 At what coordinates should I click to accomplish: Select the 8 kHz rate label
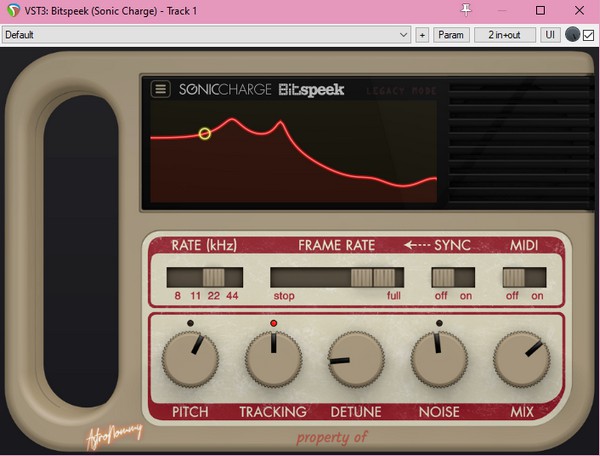[x=178, y=296]
